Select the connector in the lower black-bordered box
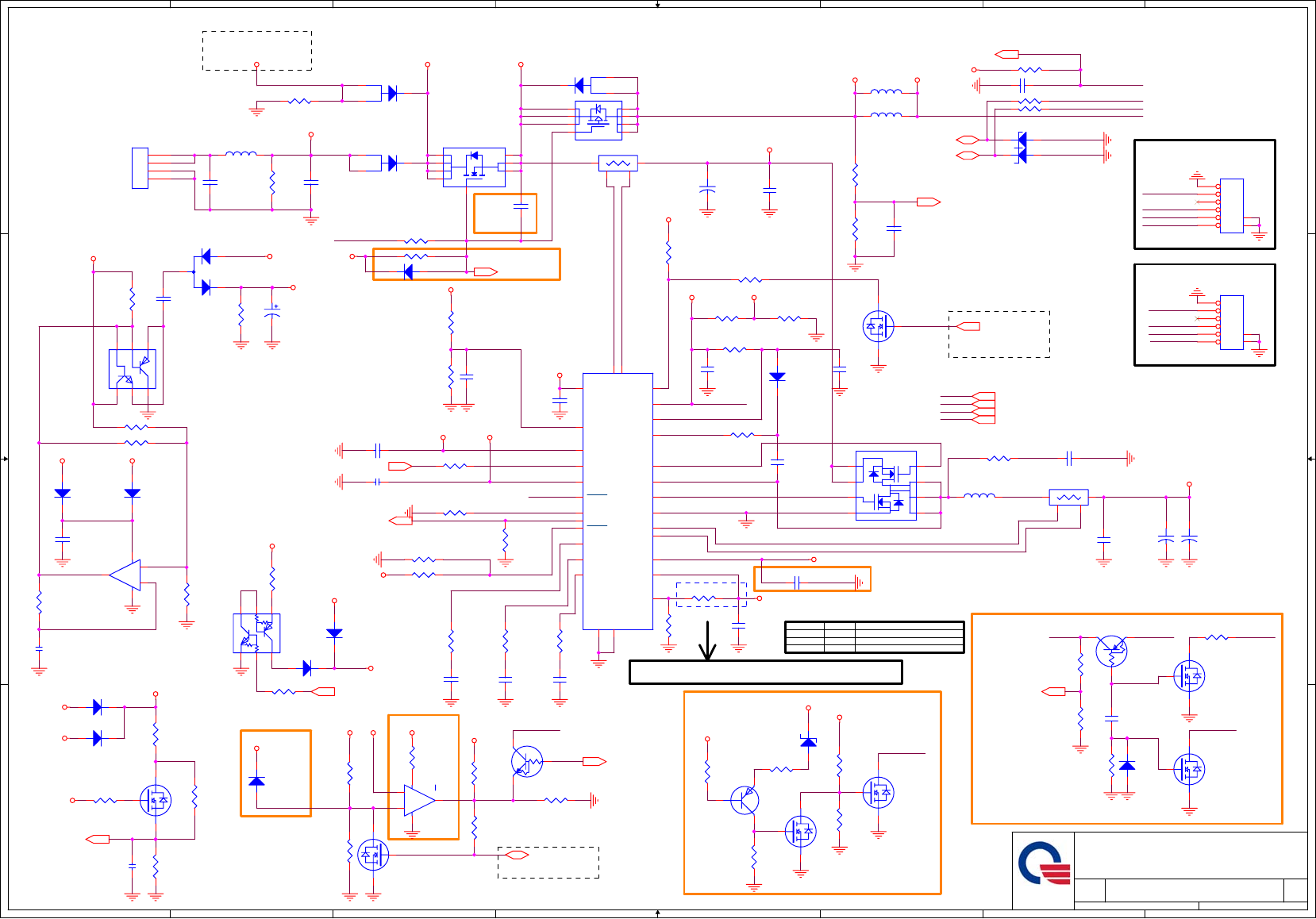 click(1231, 322)
